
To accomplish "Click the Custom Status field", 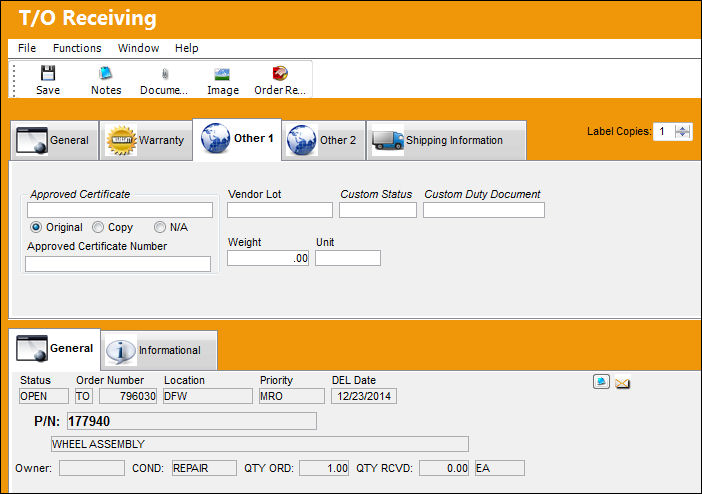I will click(378, 210).
